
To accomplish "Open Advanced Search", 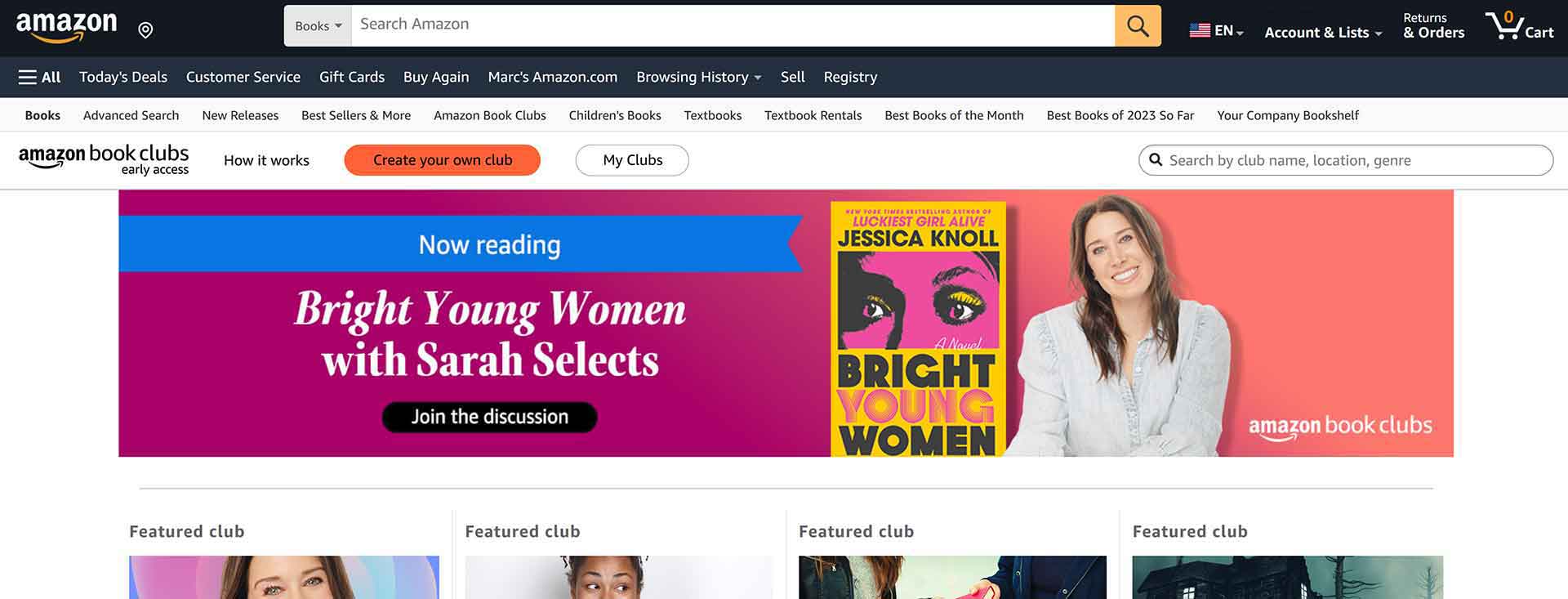I will [x=131, y=115].
